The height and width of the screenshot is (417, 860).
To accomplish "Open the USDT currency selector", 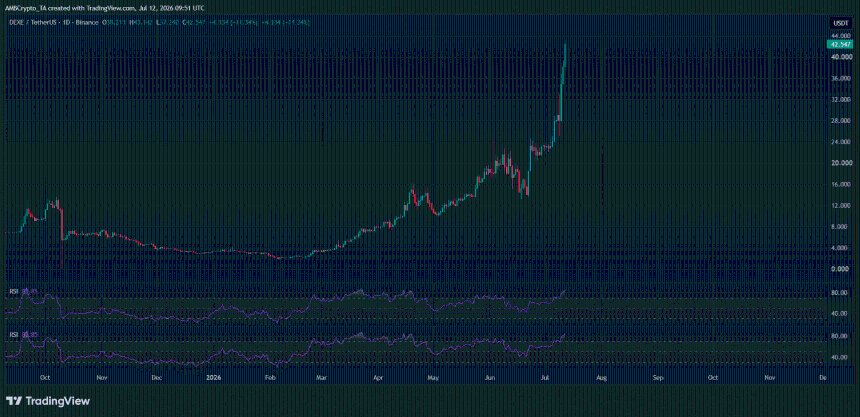I will pyautogui.click(x=838, y=22).
